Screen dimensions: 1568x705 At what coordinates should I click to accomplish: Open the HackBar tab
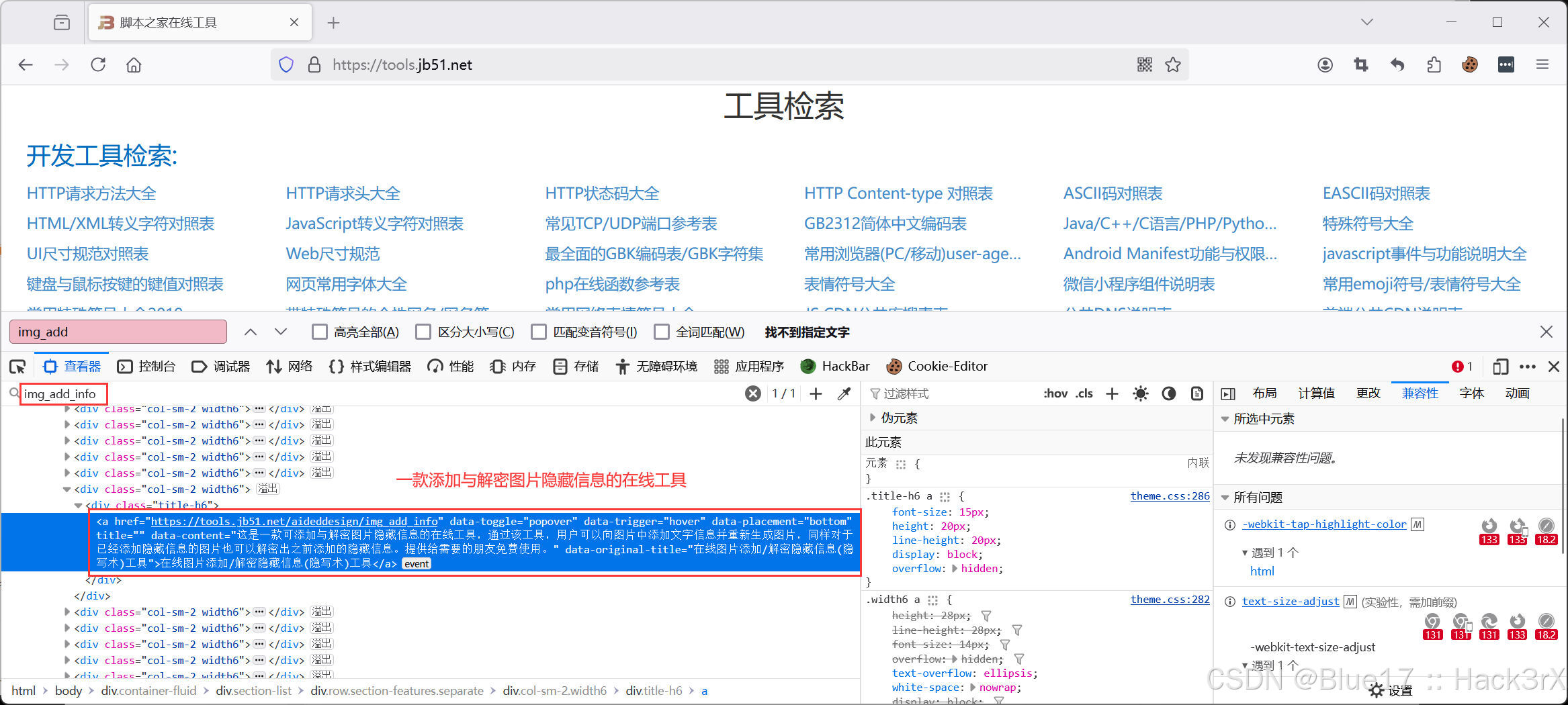tap(835, 367)
